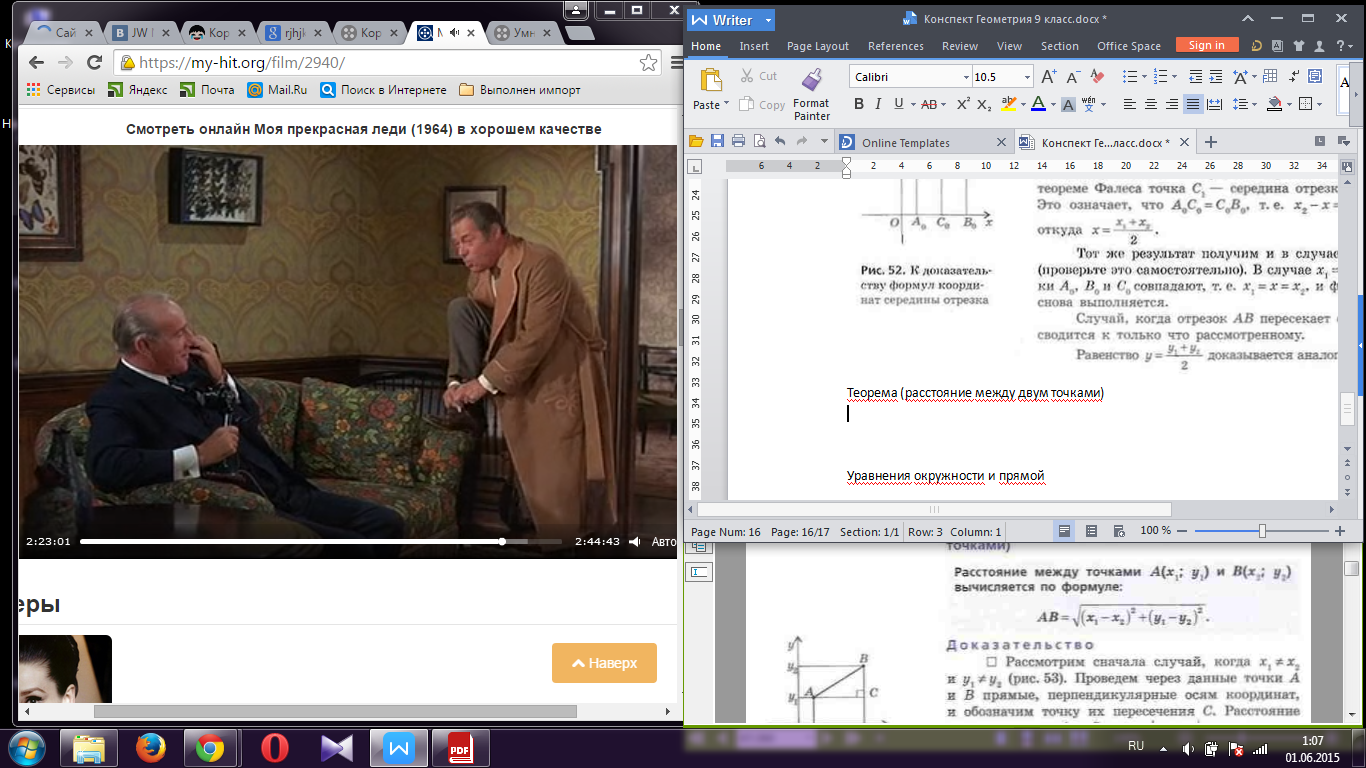1366x768 pixels.
Task: Open the Insert ribbon tab
Action: click(754, 46)
